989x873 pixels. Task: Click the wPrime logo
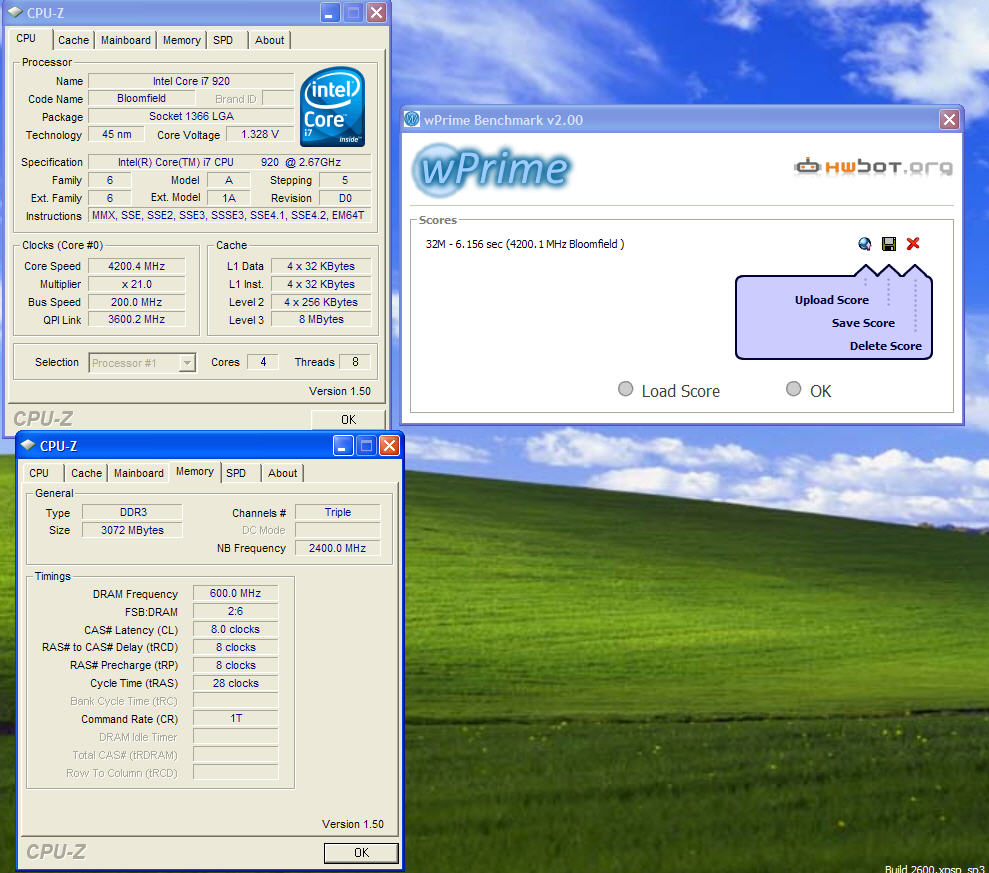491,170
